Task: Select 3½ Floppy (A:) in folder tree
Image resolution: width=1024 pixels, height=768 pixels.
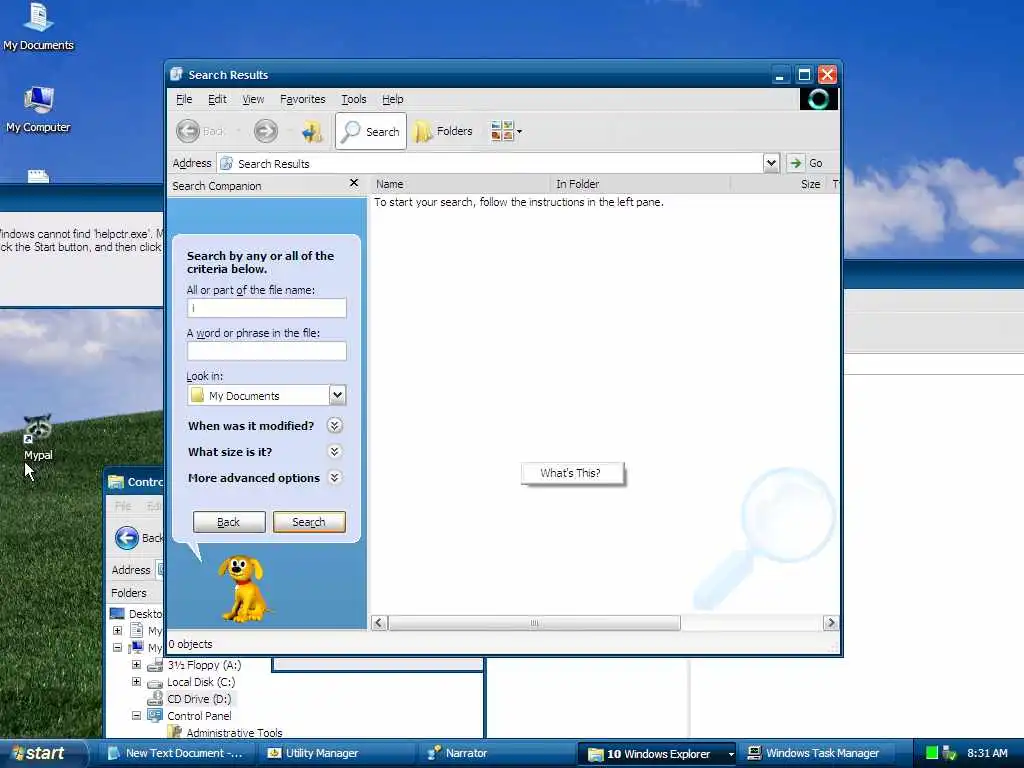Action: [x=204, y=665]
